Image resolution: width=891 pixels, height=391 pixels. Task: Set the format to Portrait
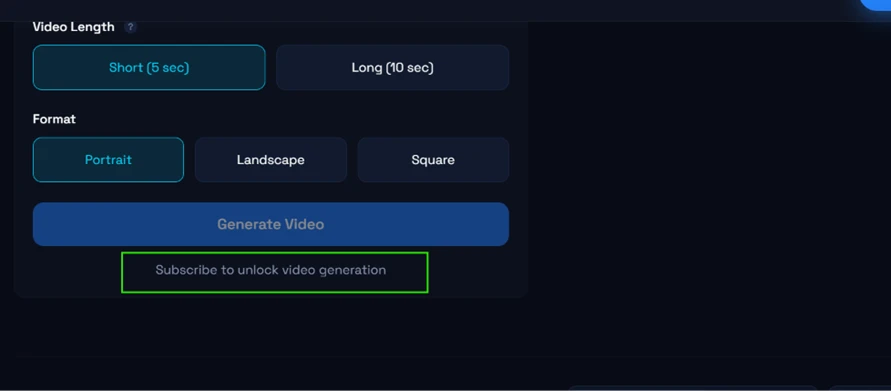tap(108, 160)
